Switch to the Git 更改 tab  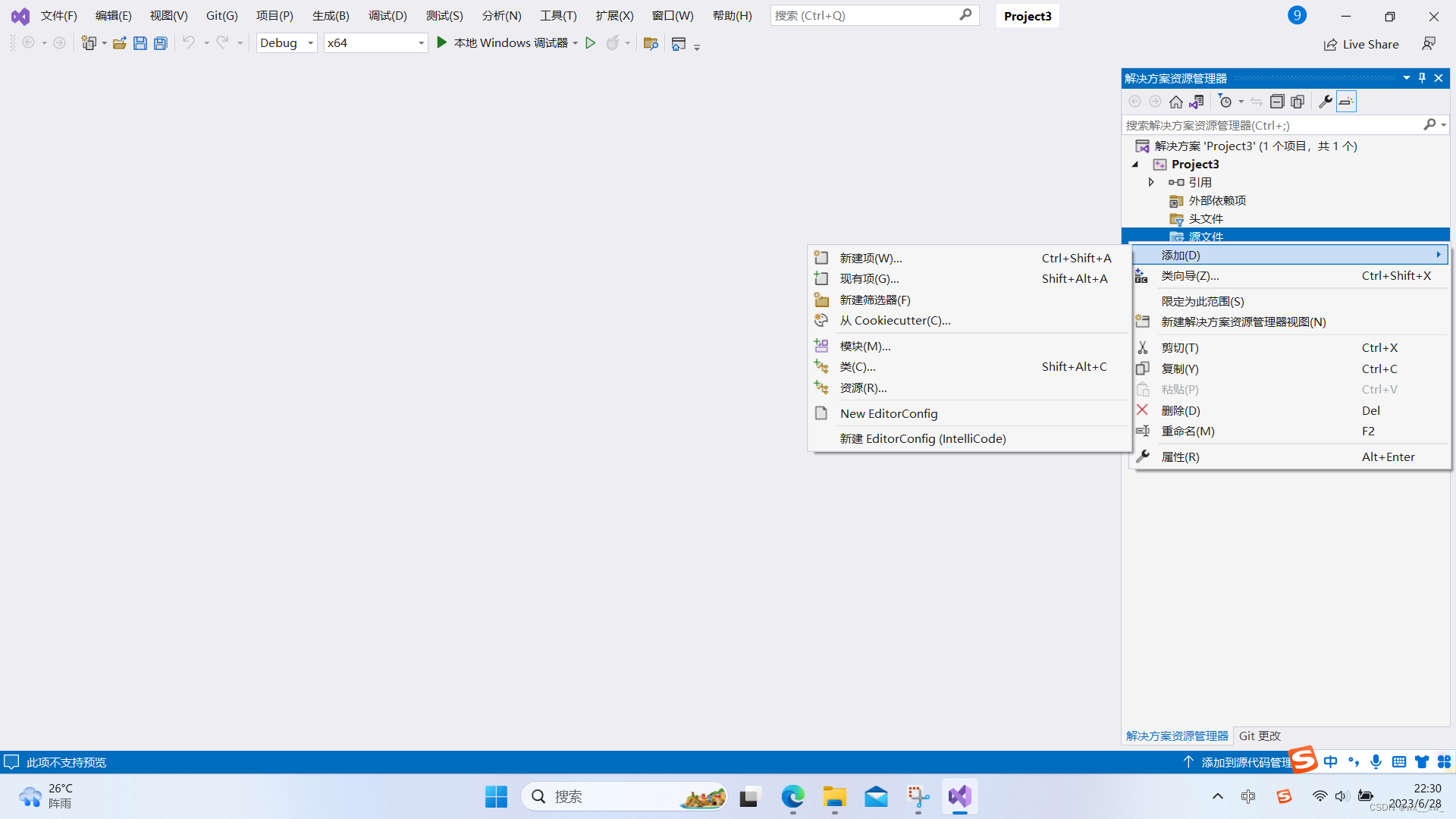coord(1259,736)
